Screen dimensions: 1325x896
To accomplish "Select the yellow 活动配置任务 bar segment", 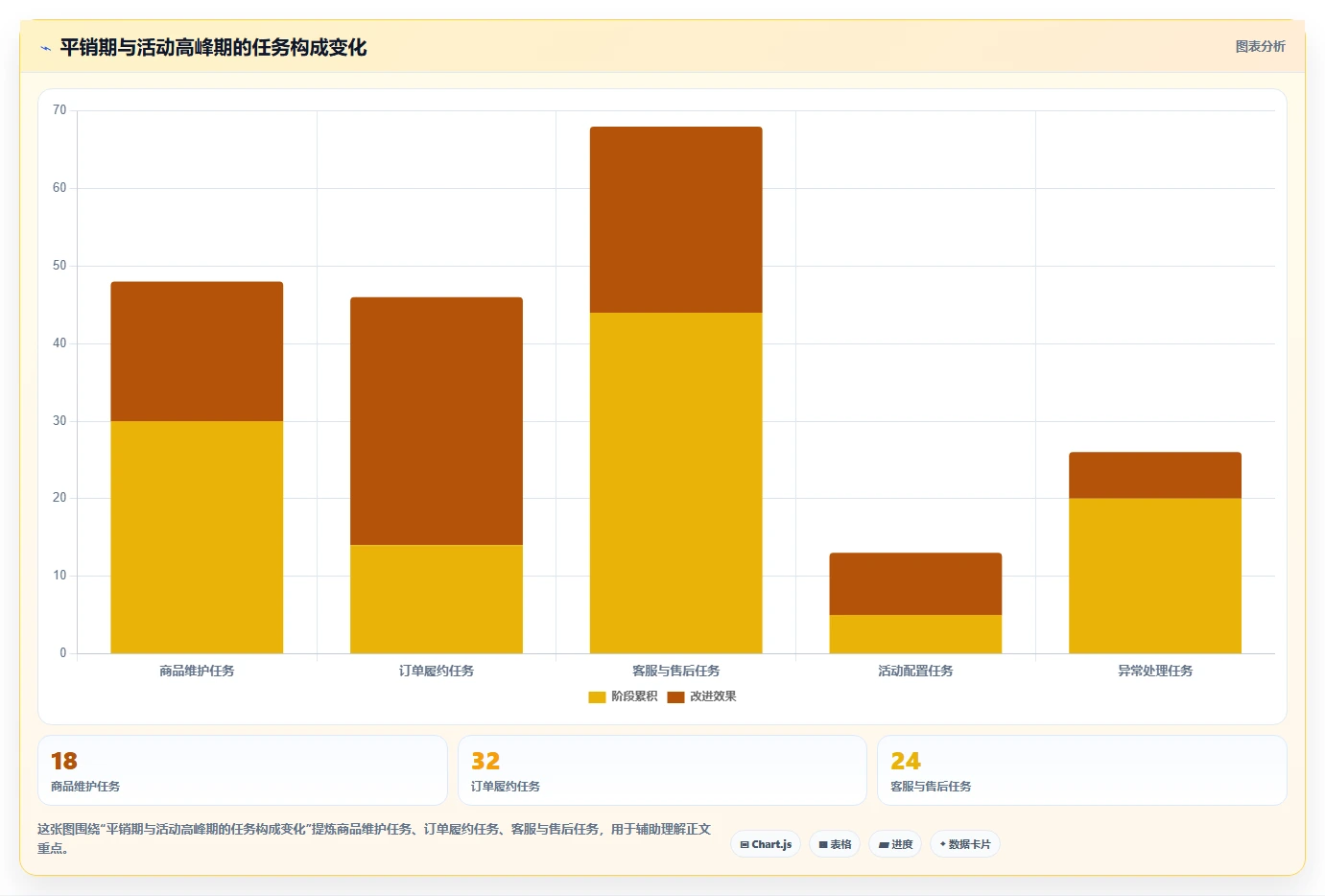I will pos(915,634).
